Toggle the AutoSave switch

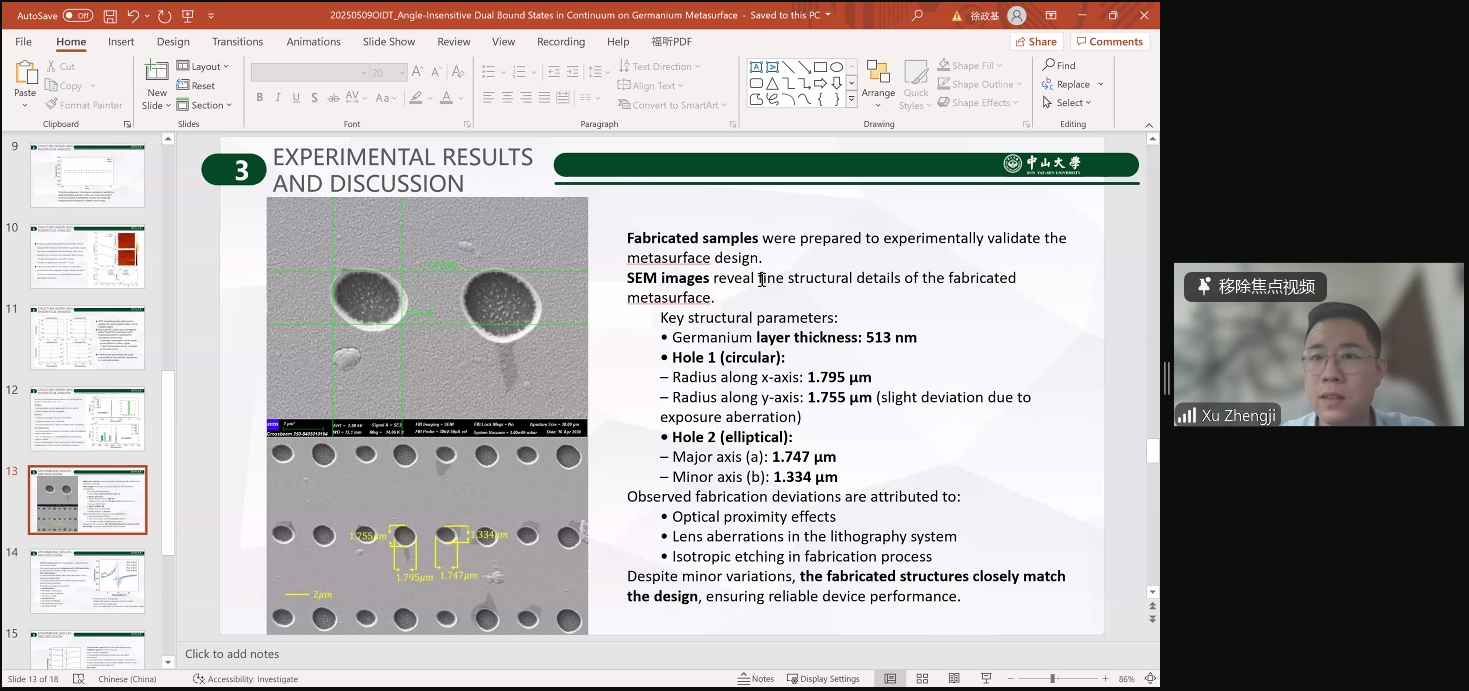click(x=77, y=16)
